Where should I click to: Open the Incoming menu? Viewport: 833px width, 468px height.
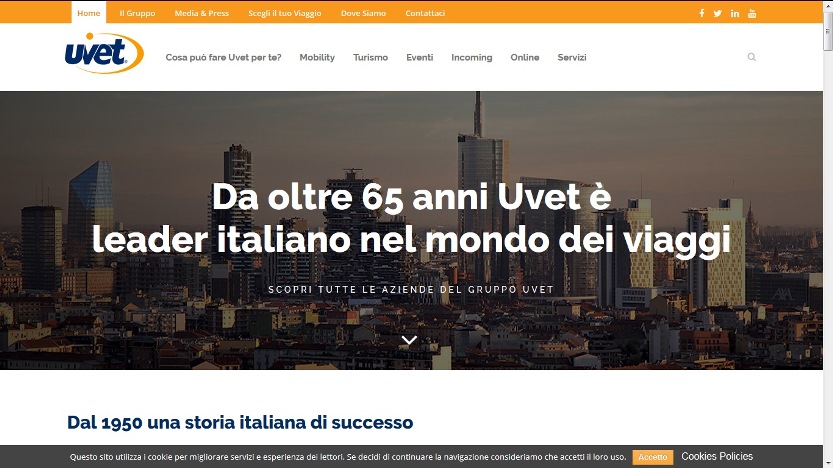click(x=472, y=57)
